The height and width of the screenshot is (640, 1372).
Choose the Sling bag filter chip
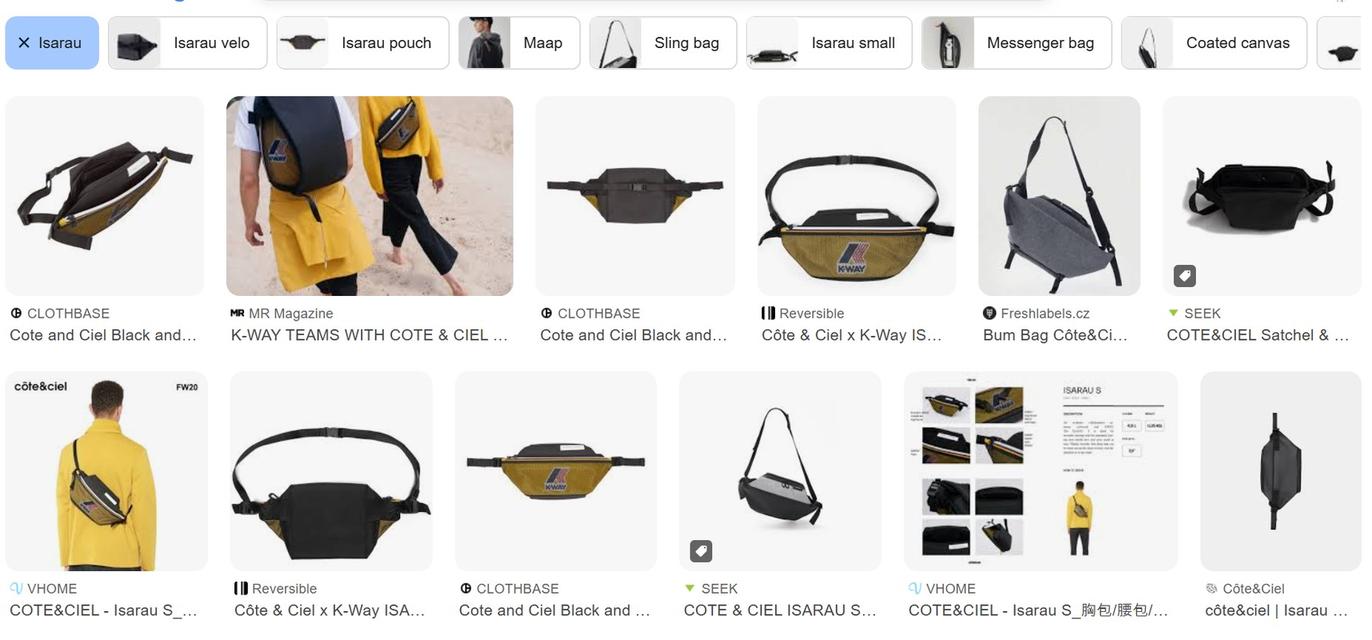[663, 43]
